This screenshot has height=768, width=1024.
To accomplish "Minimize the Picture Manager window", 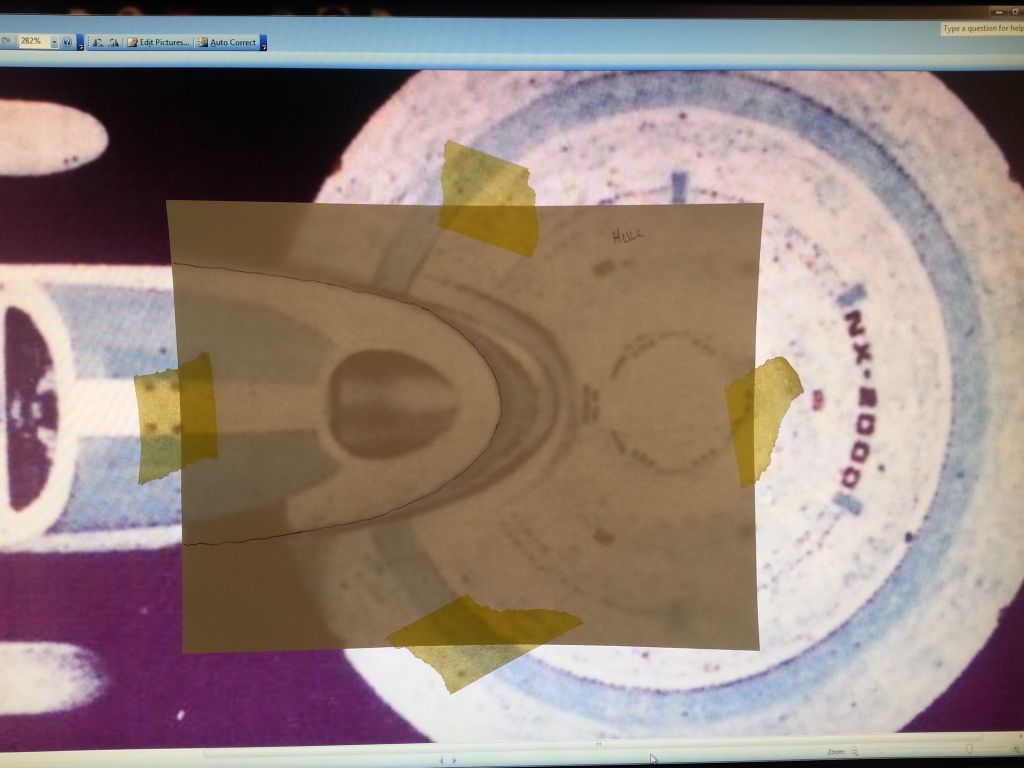I will pyautogui.click(x=999, y=11).
